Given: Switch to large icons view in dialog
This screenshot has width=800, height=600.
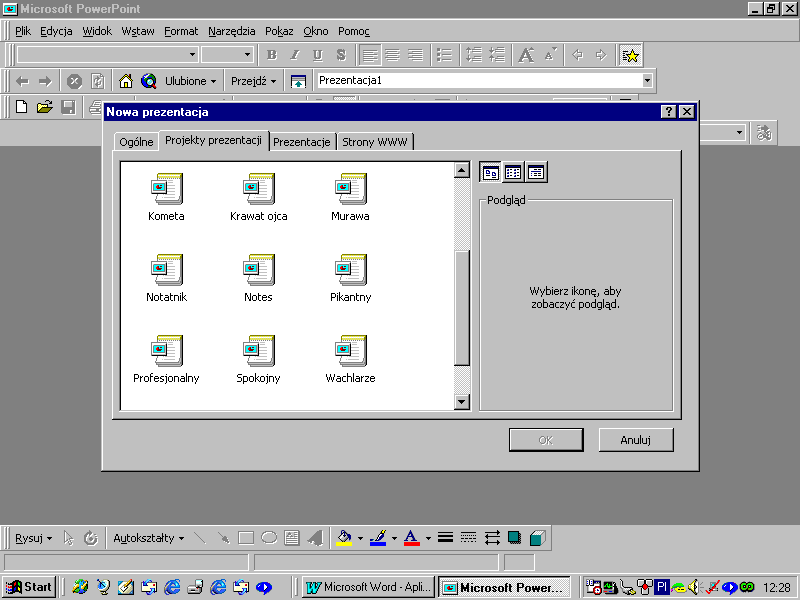Looking at the screenshot, I should 491,172.
